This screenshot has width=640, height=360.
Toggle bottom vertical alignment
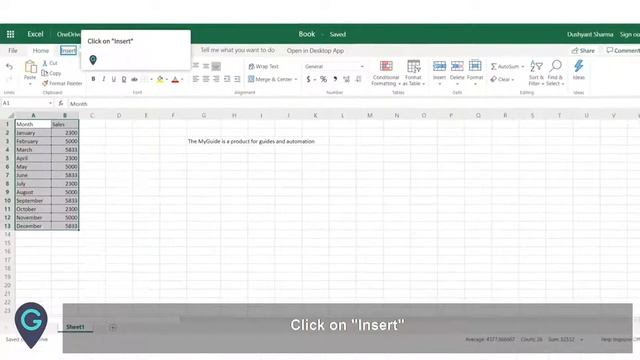pyautogui.click(x=216, y=66)
